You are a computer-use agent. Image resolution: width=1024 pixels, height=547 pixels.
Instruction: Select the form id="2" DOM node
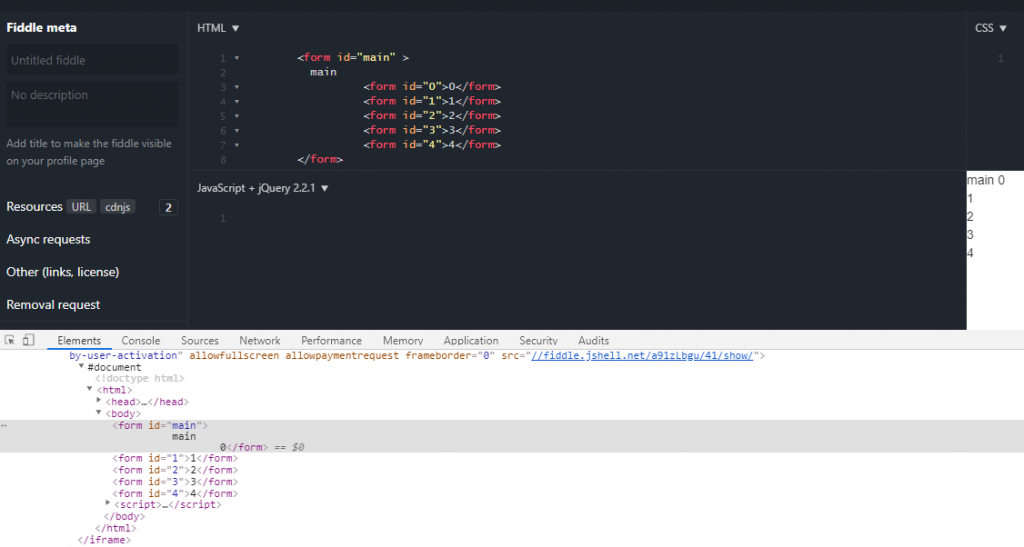click(175, 470)
